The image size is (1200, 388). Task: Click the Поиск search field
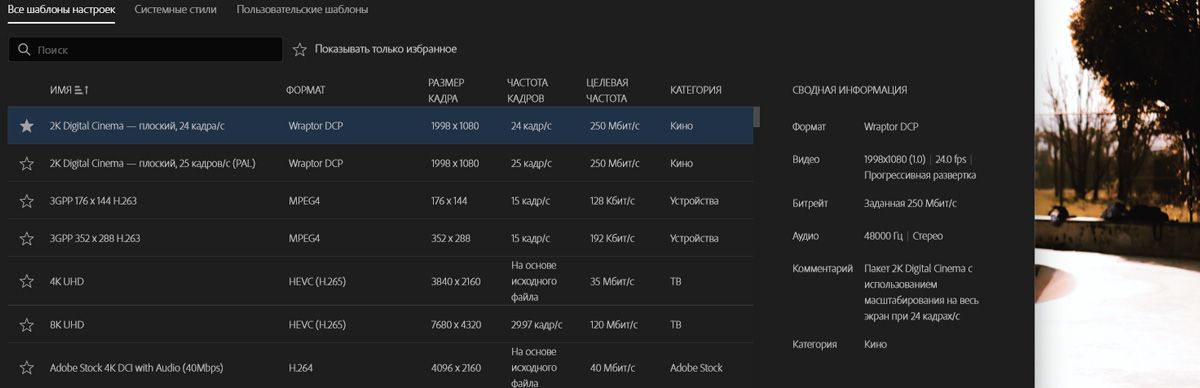click(146, 49)
